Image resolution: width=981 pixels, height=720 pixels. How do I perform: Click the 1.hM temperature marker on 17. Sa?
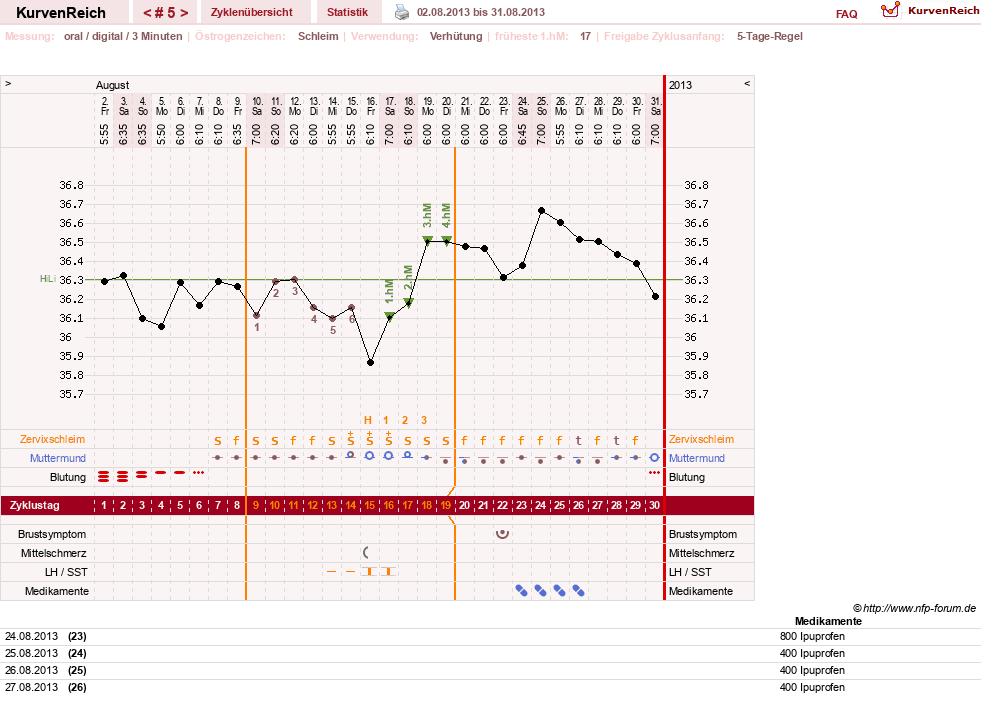[x=389, y=317]
